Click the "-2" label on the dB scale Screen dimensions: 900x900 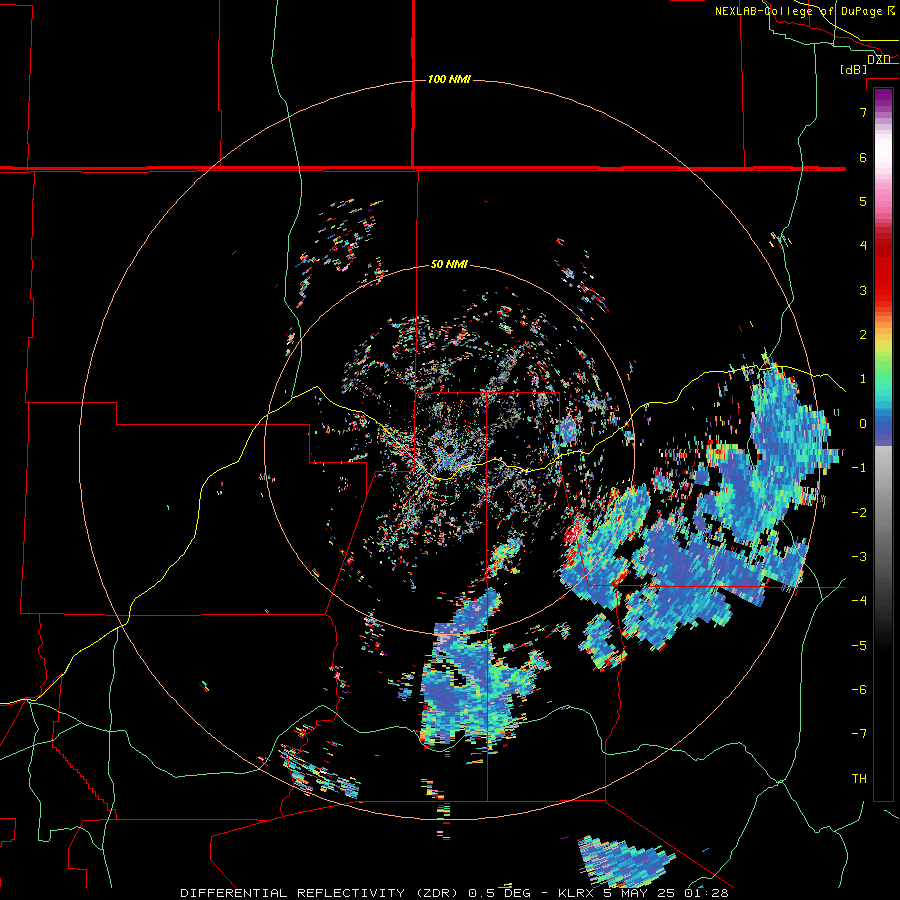tap(859, 513)
